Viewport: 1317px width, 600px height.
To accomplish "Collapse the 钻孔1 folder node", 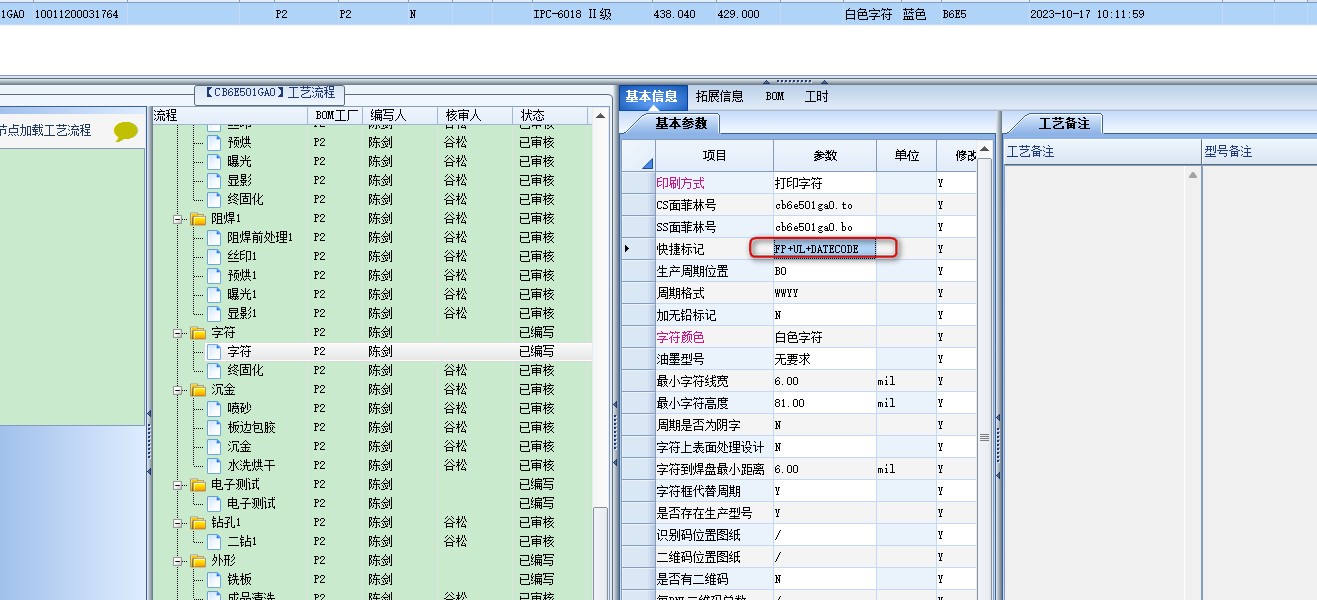I will pyautogui.click(x=179, y=522).
